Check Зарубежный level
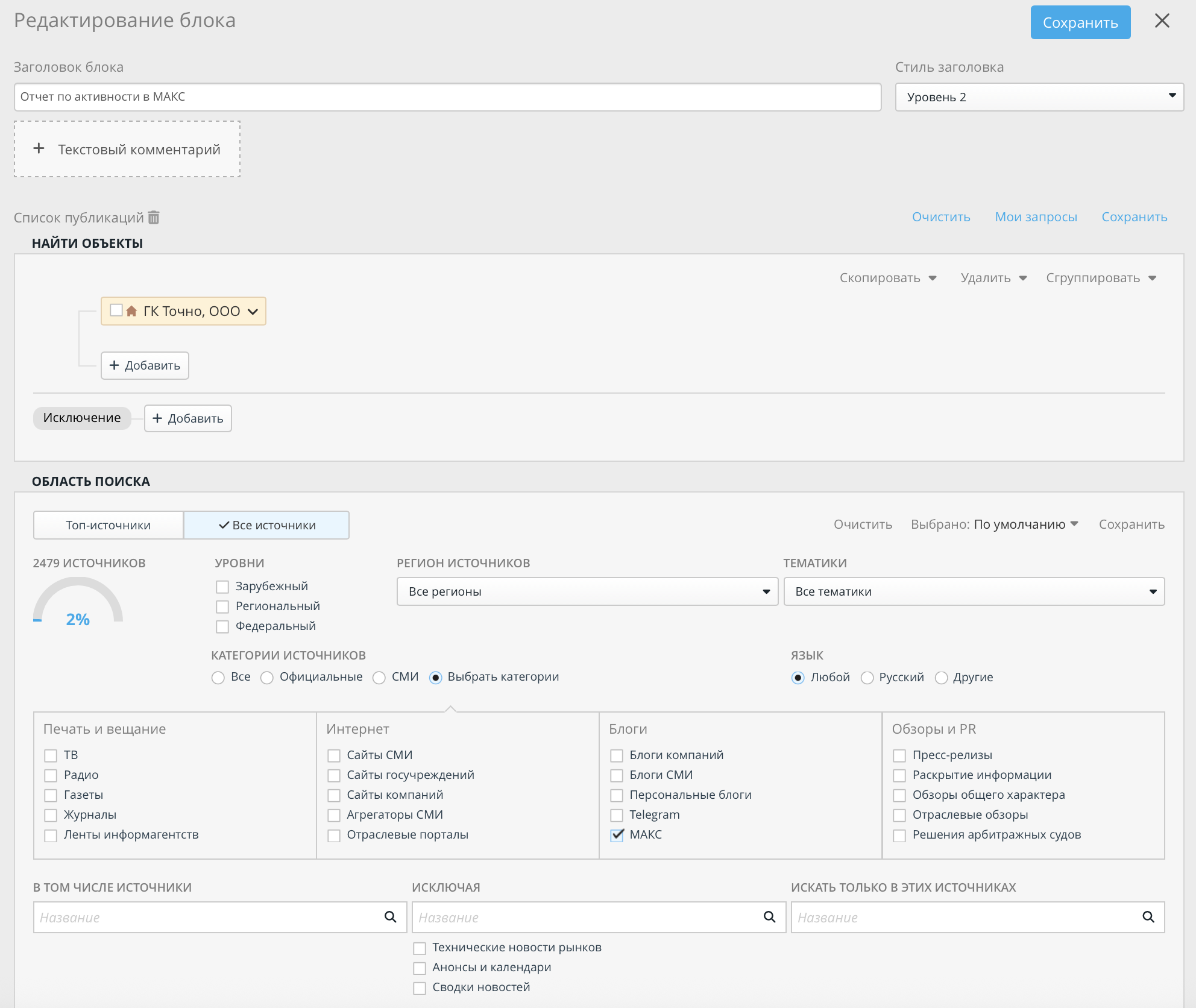 point(222,587)
